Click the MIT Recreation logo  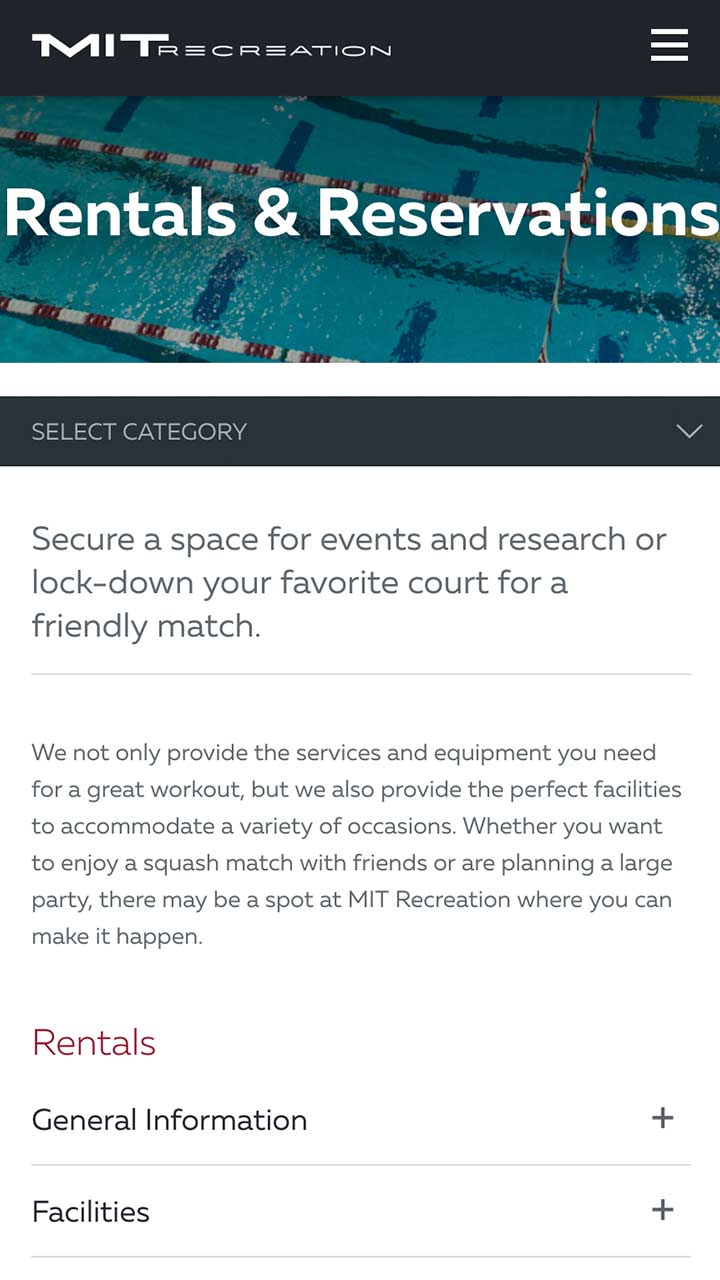211,47
